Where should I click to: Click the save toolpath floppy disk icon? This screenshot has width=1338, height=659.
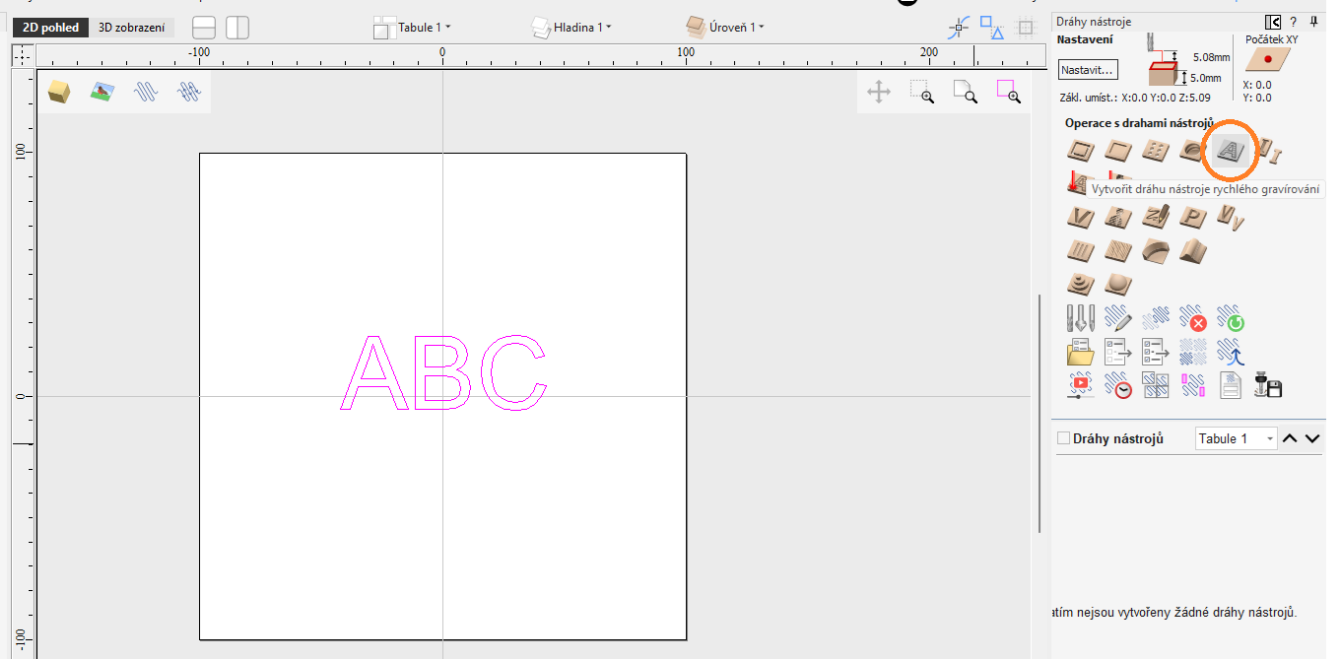[1269, 385]
